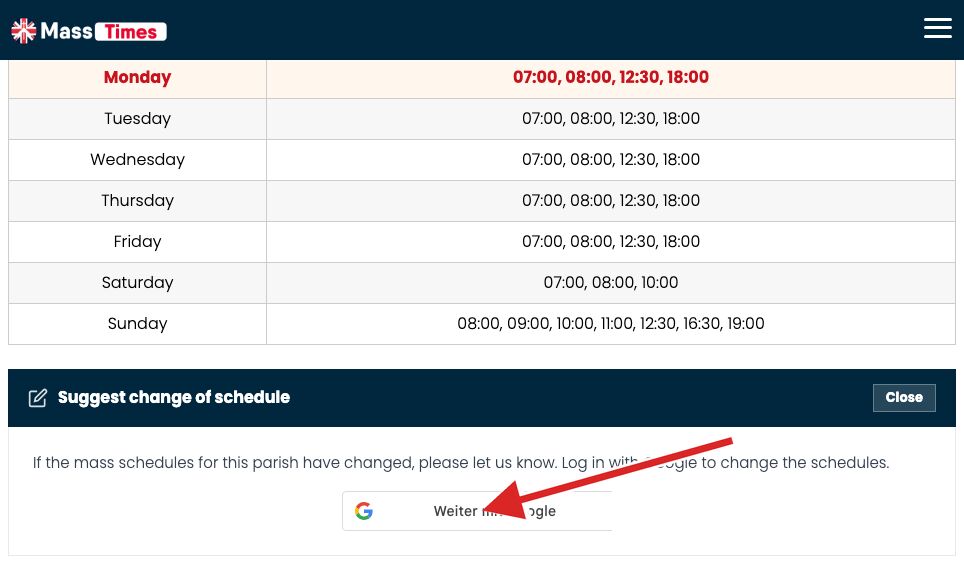The width and height of the screenshot is (964, 564).
Task: Click the Sunday day cell
Action: coord(137,324)
